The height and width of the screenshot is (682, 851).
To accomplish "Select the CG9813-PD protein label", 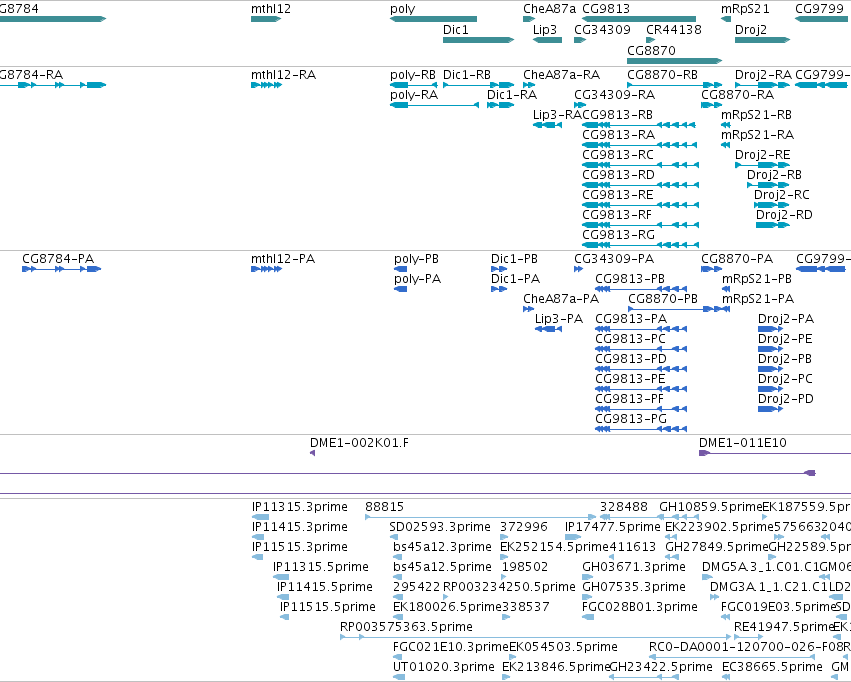I will tap(631, 359).
